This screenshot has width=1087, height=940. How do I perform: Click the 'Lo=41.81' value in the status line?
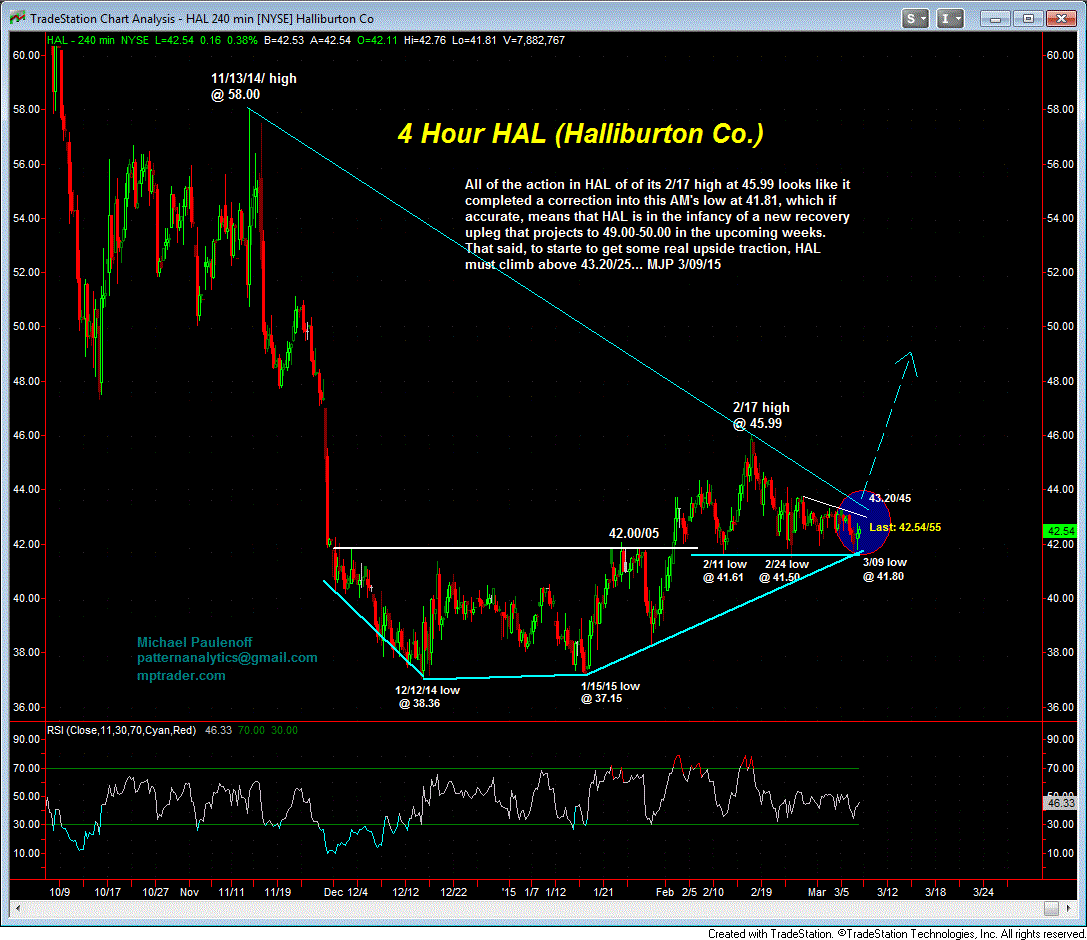coord(474,40)
